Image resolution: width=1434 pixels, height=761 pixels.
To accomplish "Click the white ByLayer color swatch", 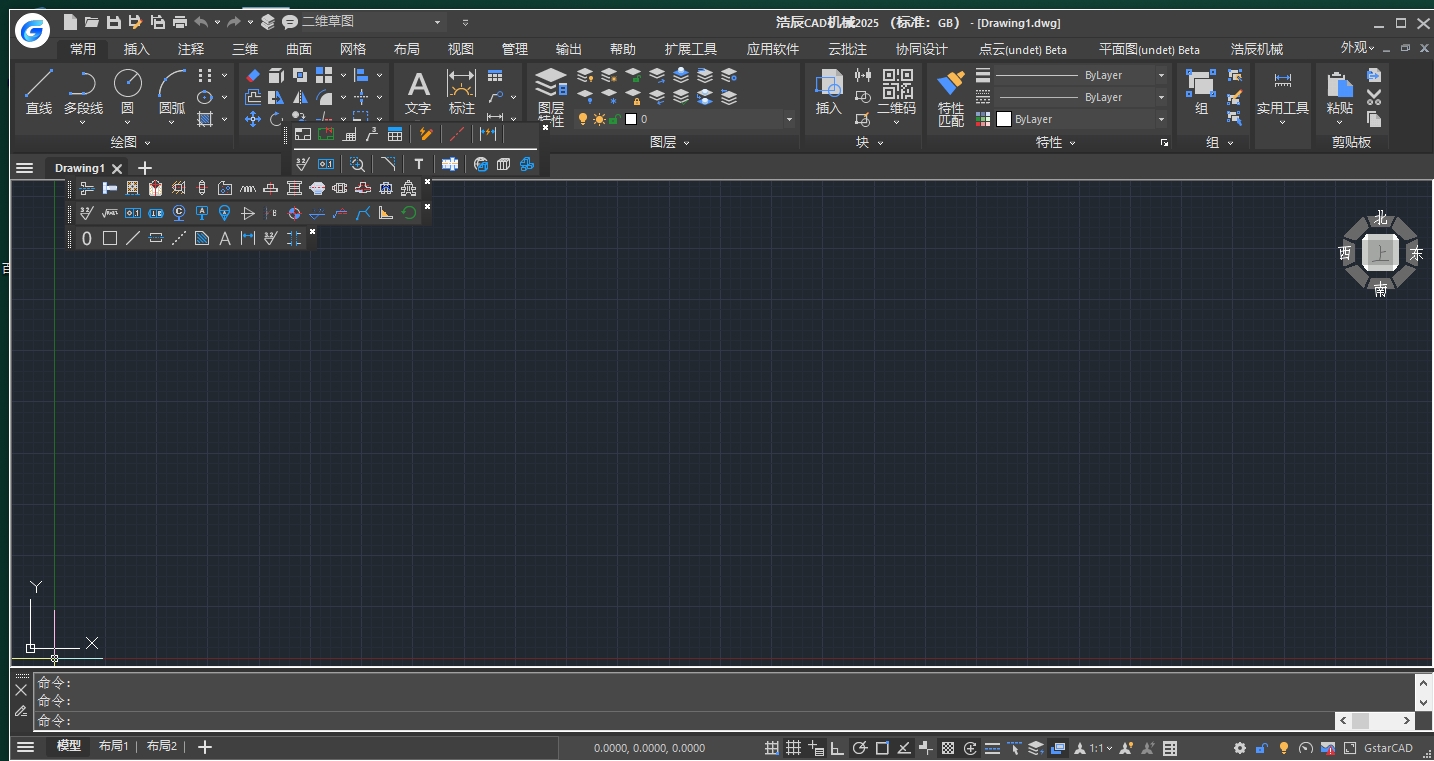I will click(x=1004, y=119).
